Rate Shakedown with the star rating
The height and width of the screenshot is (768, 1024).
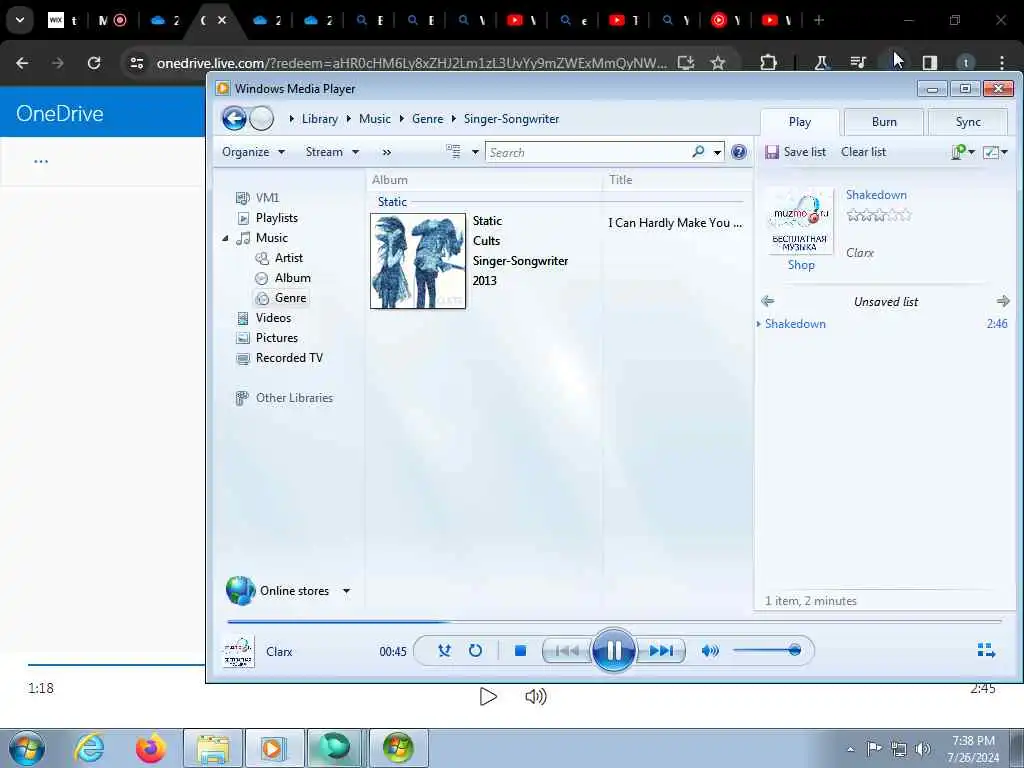point(878,215)
